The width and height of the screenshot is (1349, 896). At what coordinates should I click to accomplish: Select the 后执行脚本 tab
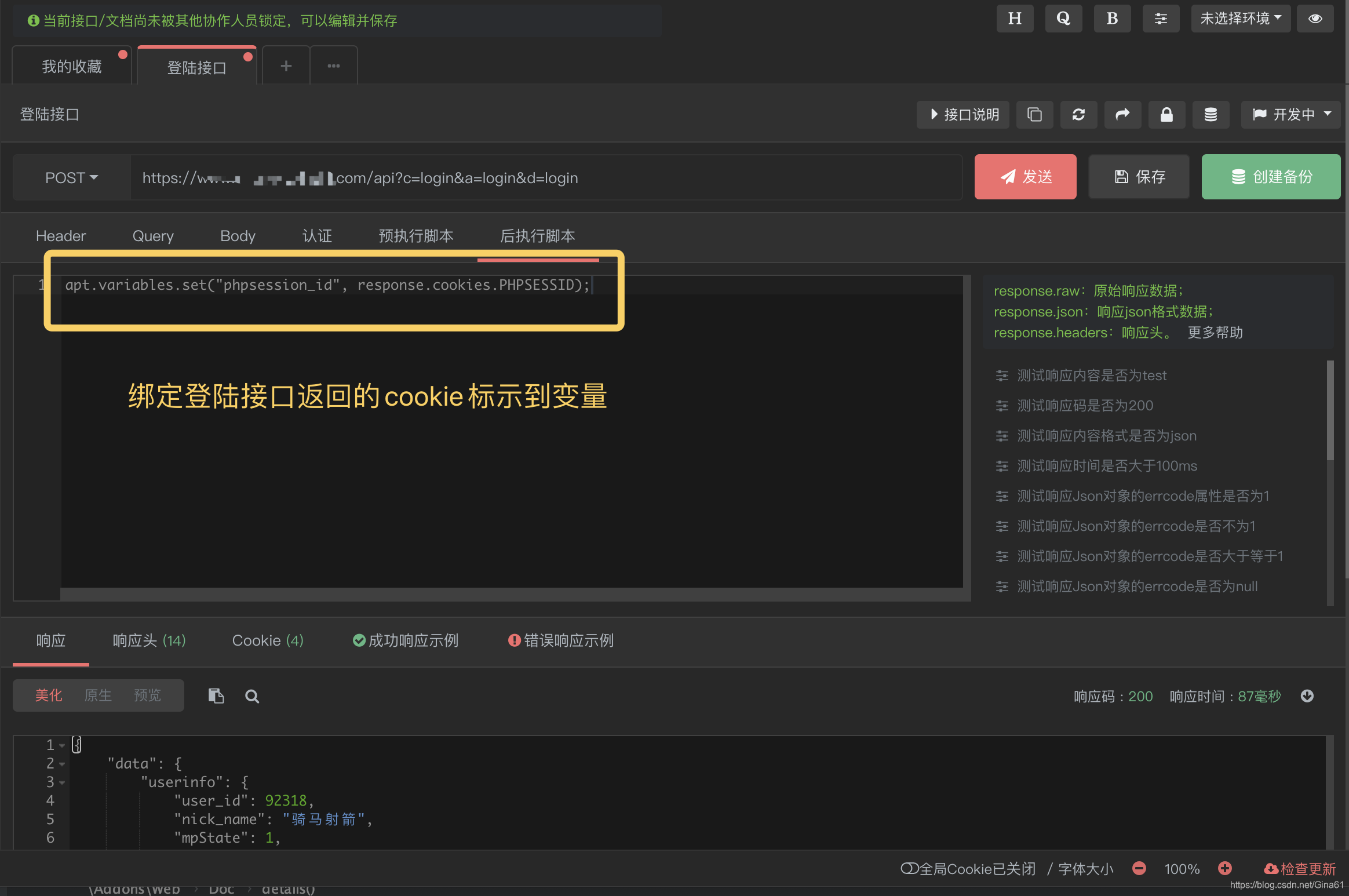coord(537,236)
